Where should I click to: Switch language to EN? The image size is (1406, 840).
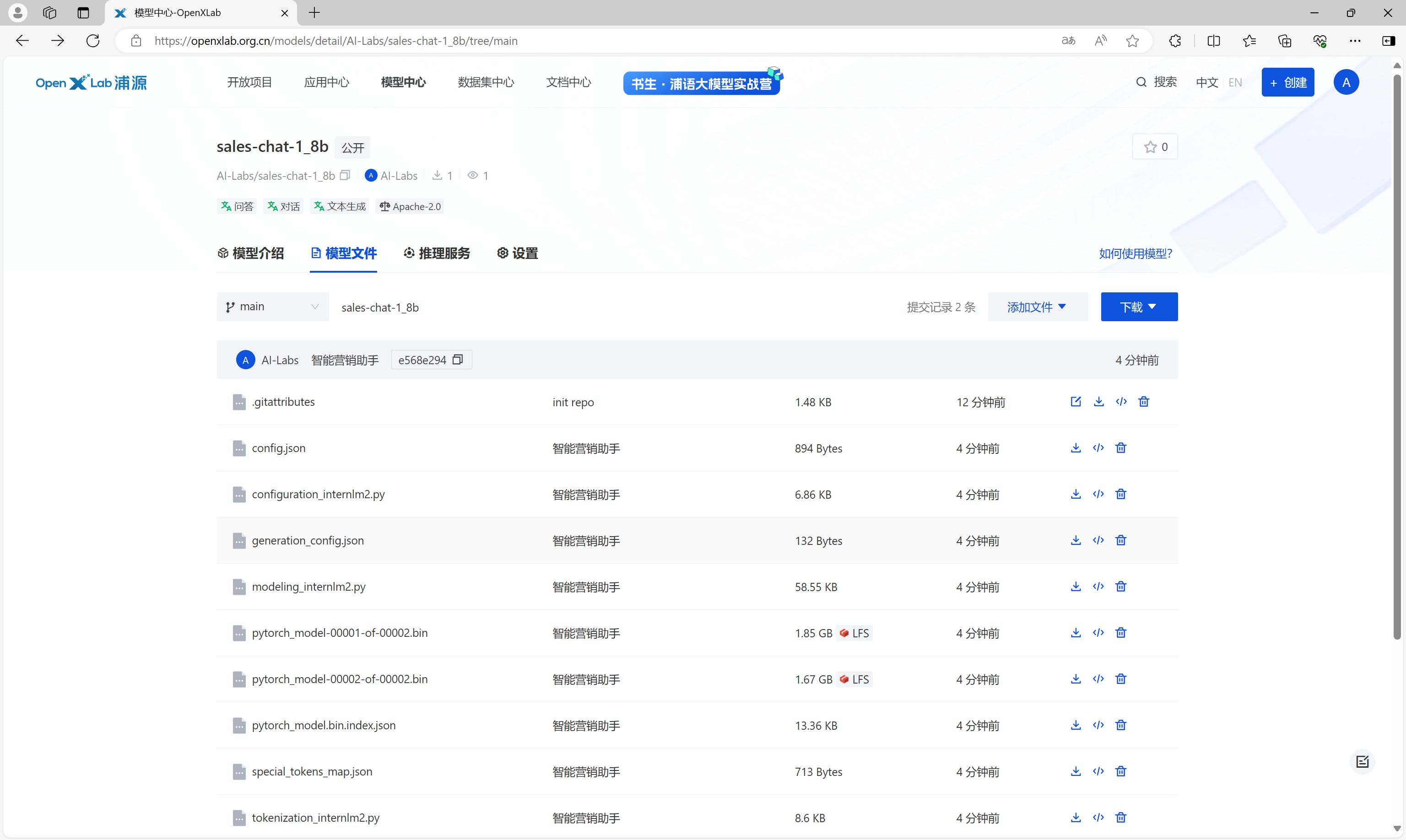[x=1235, y=83]
